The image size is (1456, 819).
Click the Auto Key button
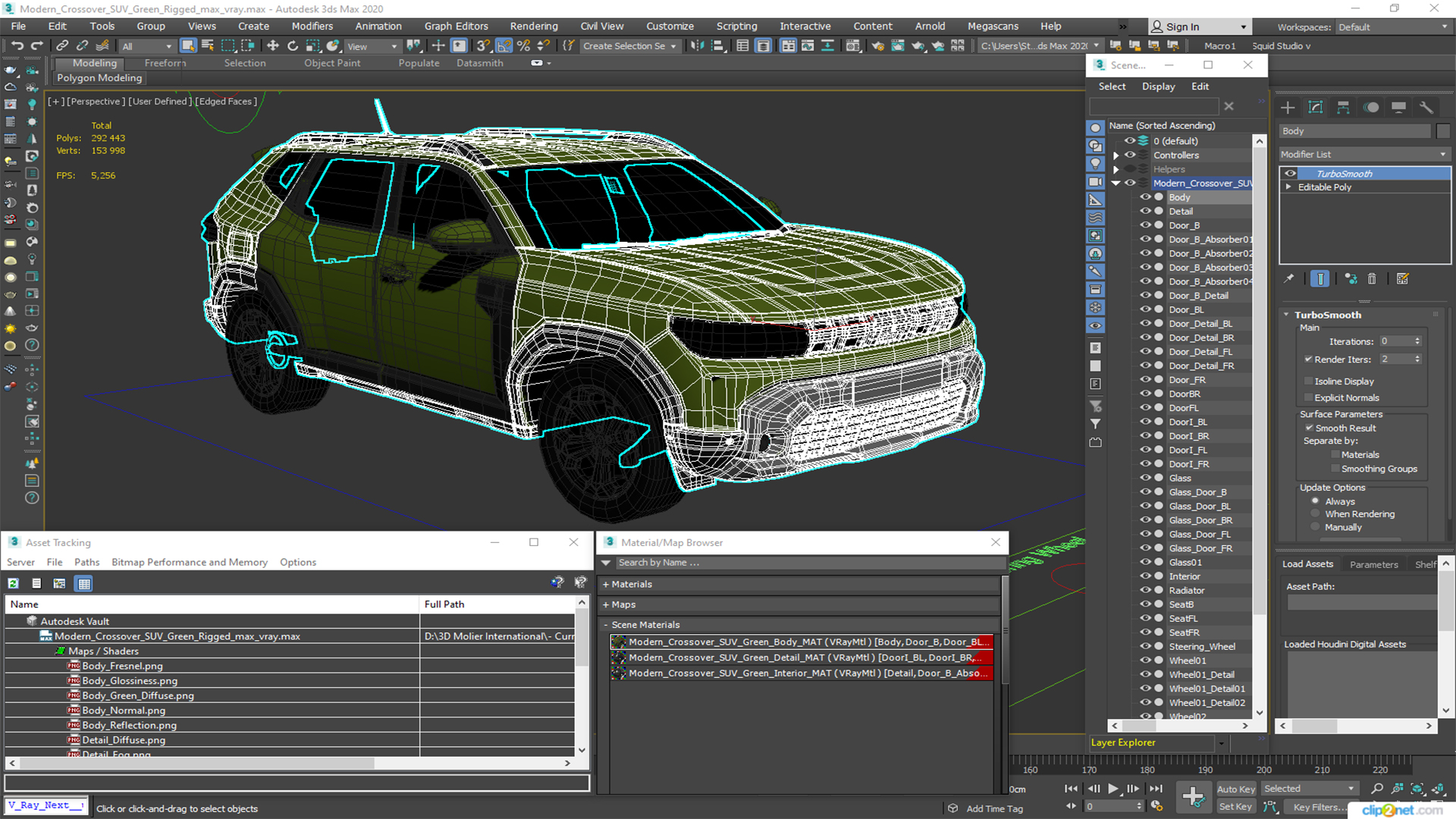coord(1236,789)
